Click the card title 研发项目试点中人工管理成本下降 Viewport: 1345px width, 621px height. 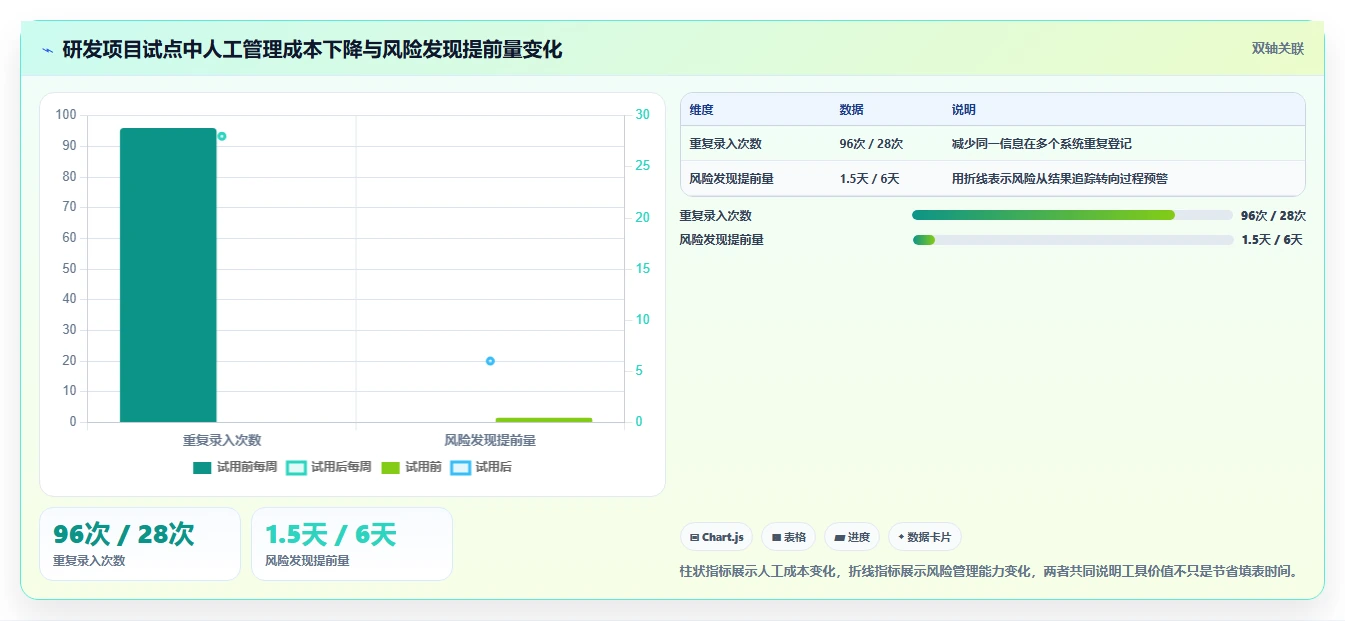point(312,49)
